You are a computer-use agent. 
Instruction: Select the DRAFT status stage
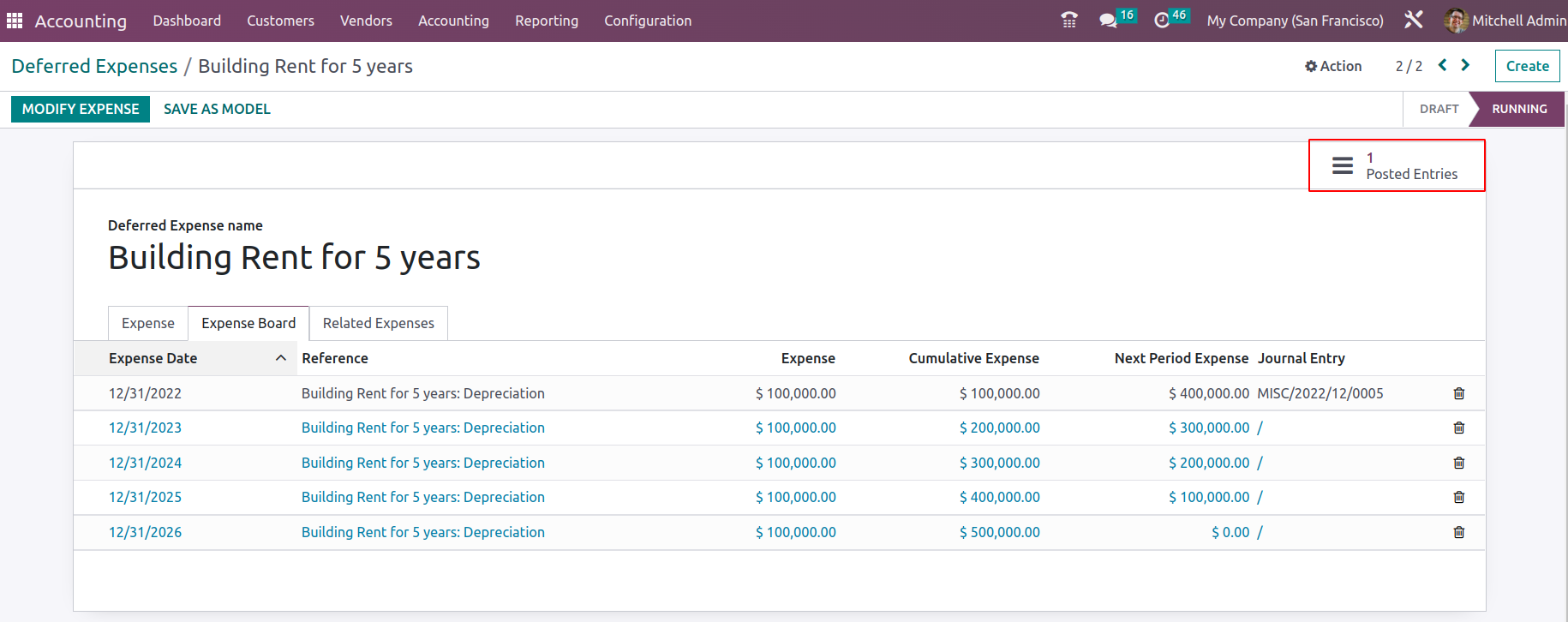[x=1439, y=109]
